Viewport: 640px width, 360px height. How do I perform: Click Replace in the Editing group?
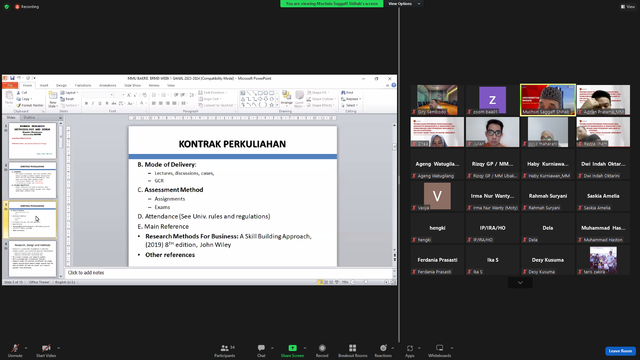point(351,99)
